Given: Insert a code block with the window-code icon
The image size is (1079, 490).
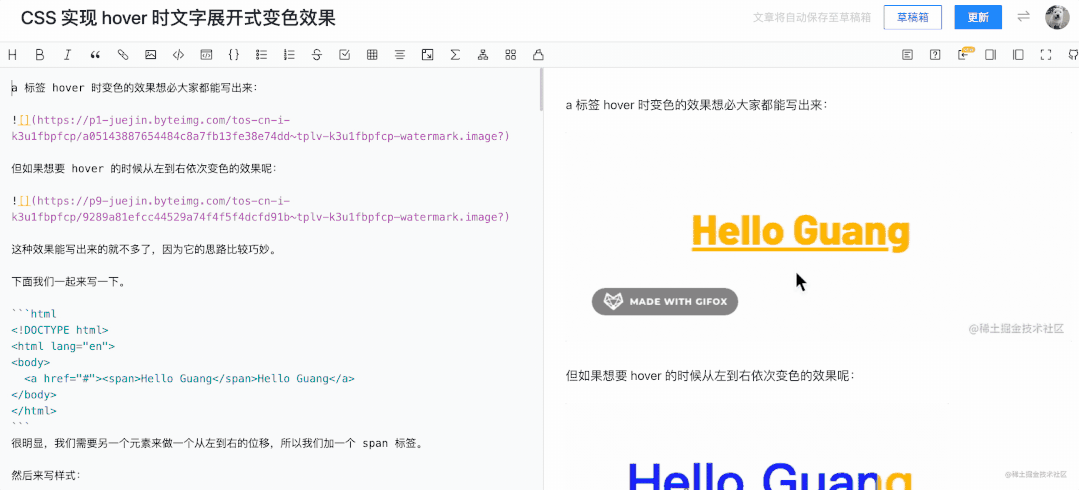Looking at the screenshot, I should 206,55.
